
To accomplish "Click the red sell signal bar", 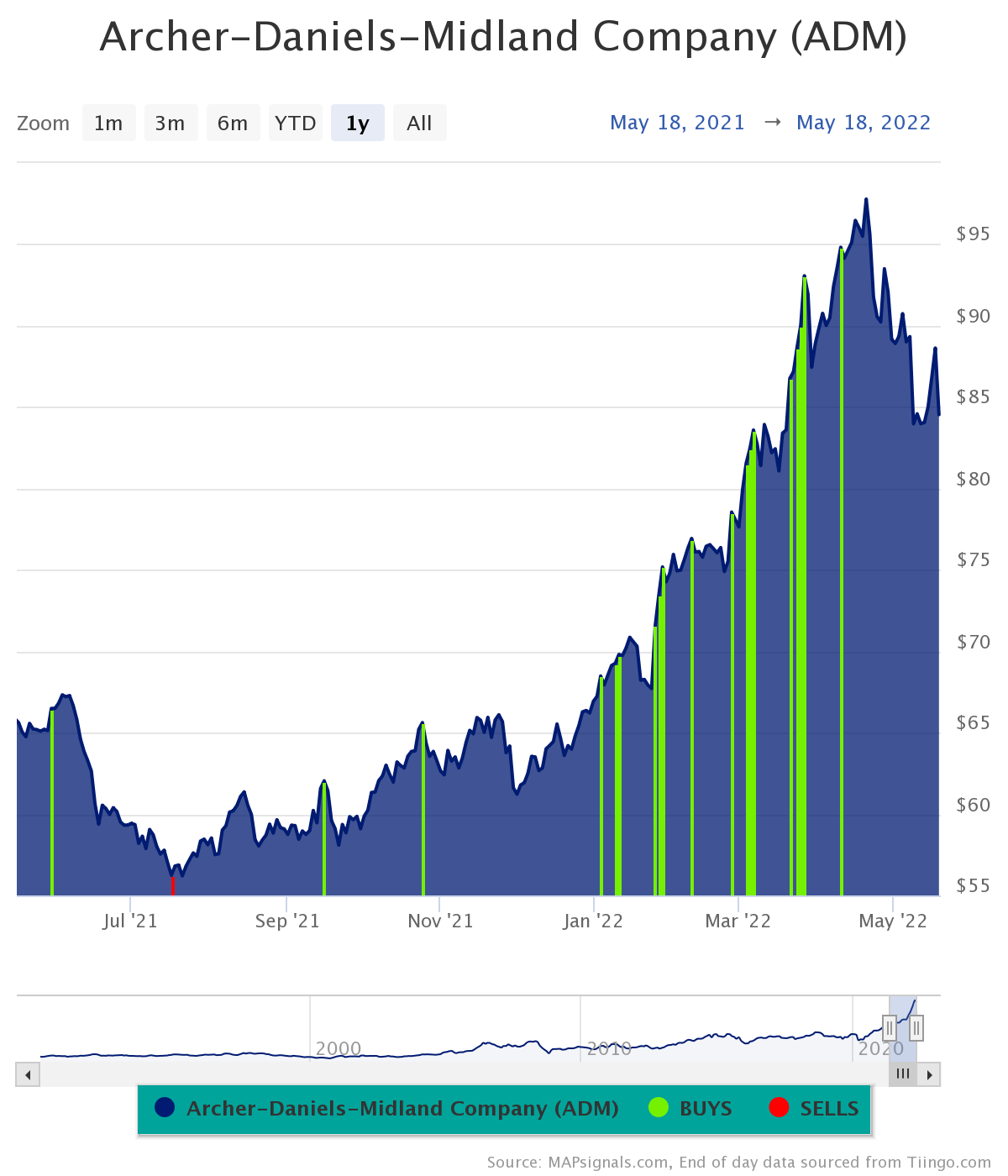I will (172, 886).
